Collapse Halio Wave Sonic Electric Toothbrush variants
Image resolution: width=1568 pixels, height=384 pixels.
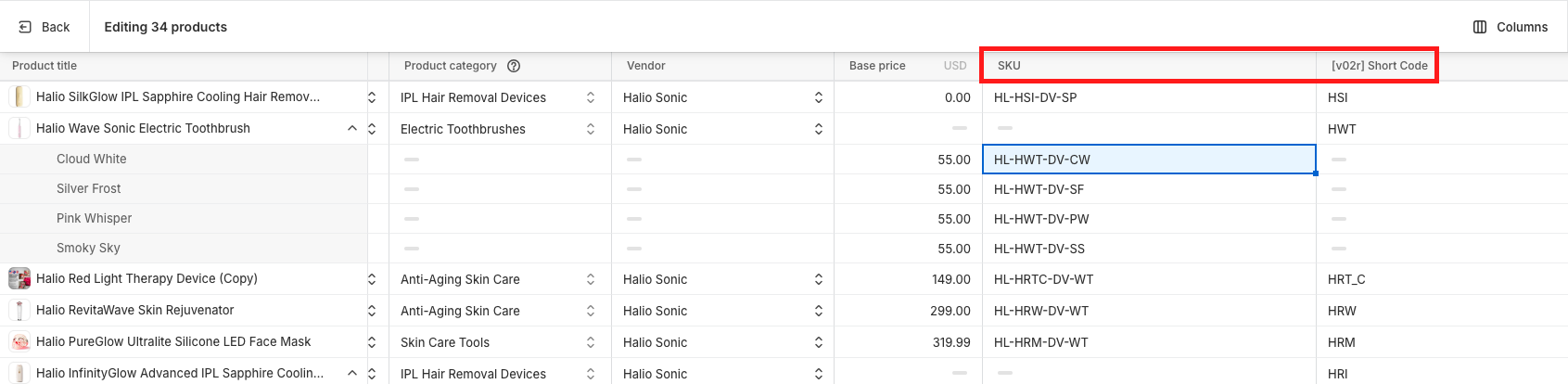352,128
